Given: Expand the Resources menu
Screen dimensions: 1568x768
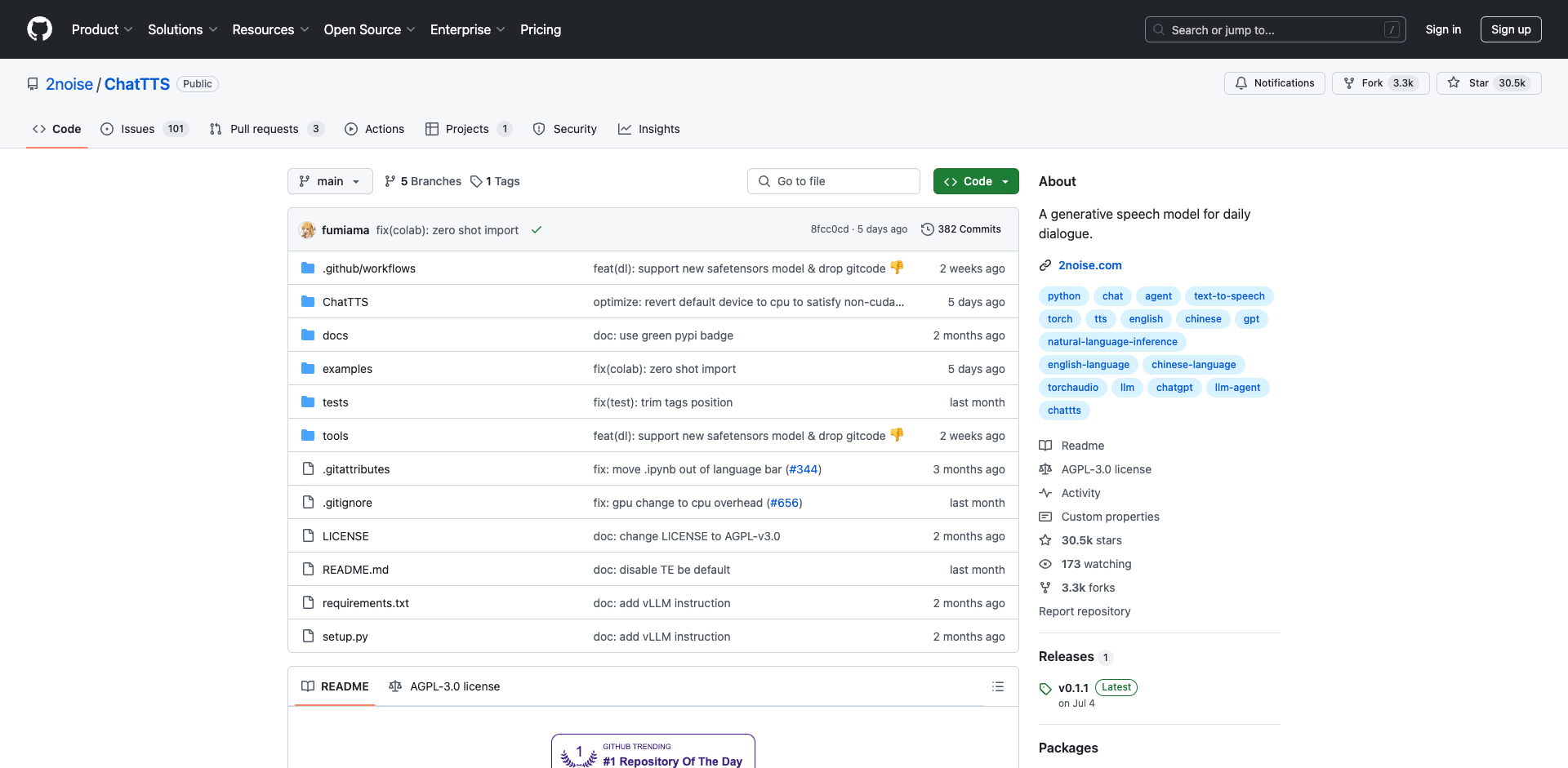Looking at the screenshot, I should 271,29.
